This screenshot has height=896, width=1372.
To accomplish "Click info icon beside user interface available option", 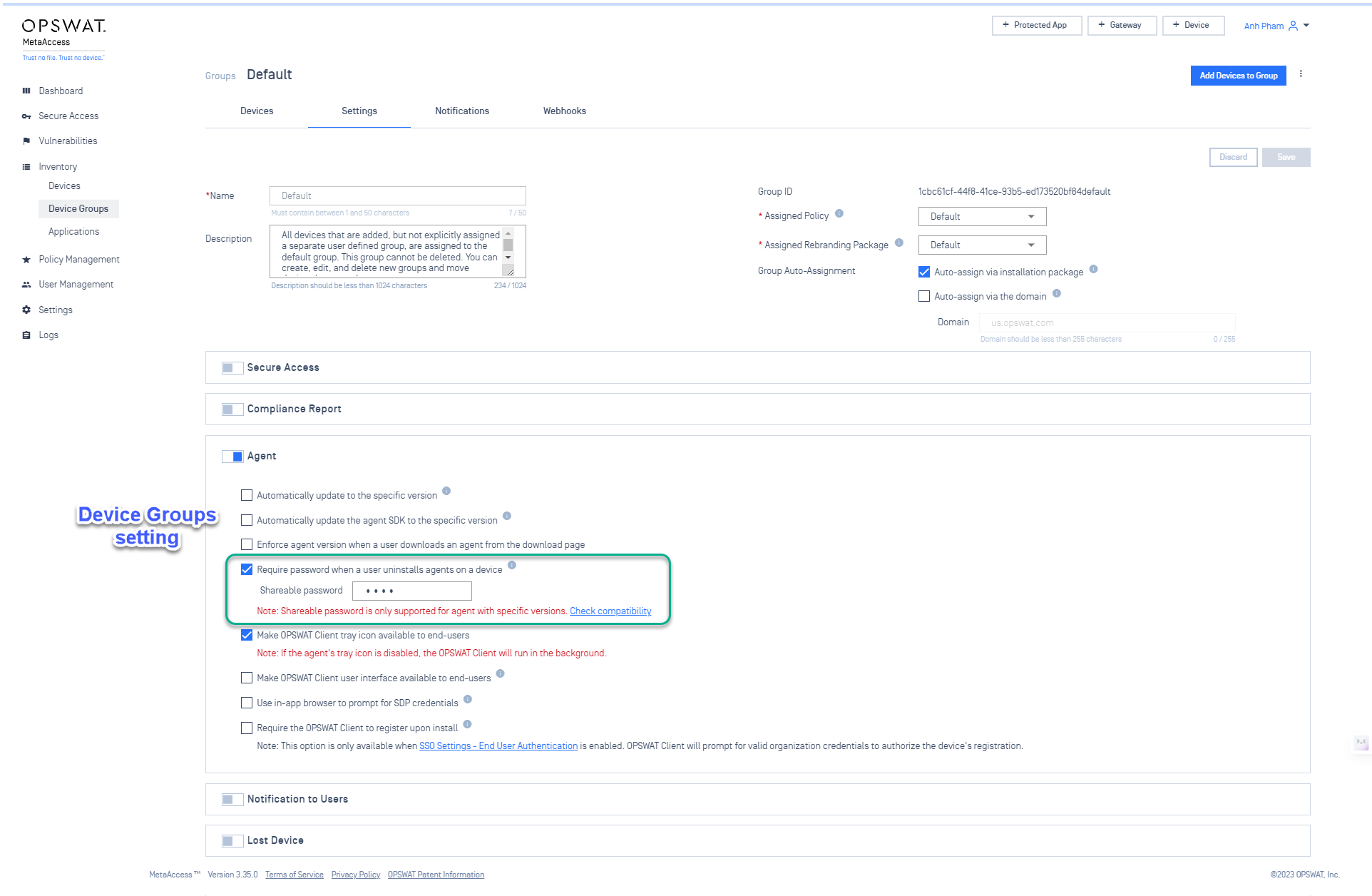I will 501,673.
